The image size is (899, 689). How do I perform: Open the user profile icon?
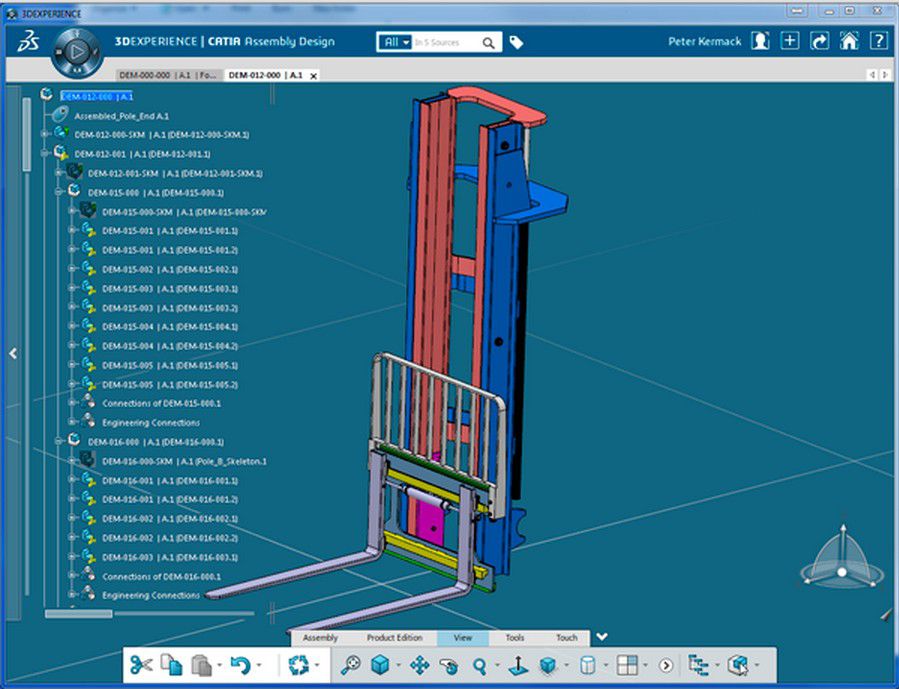pos(760,41)
